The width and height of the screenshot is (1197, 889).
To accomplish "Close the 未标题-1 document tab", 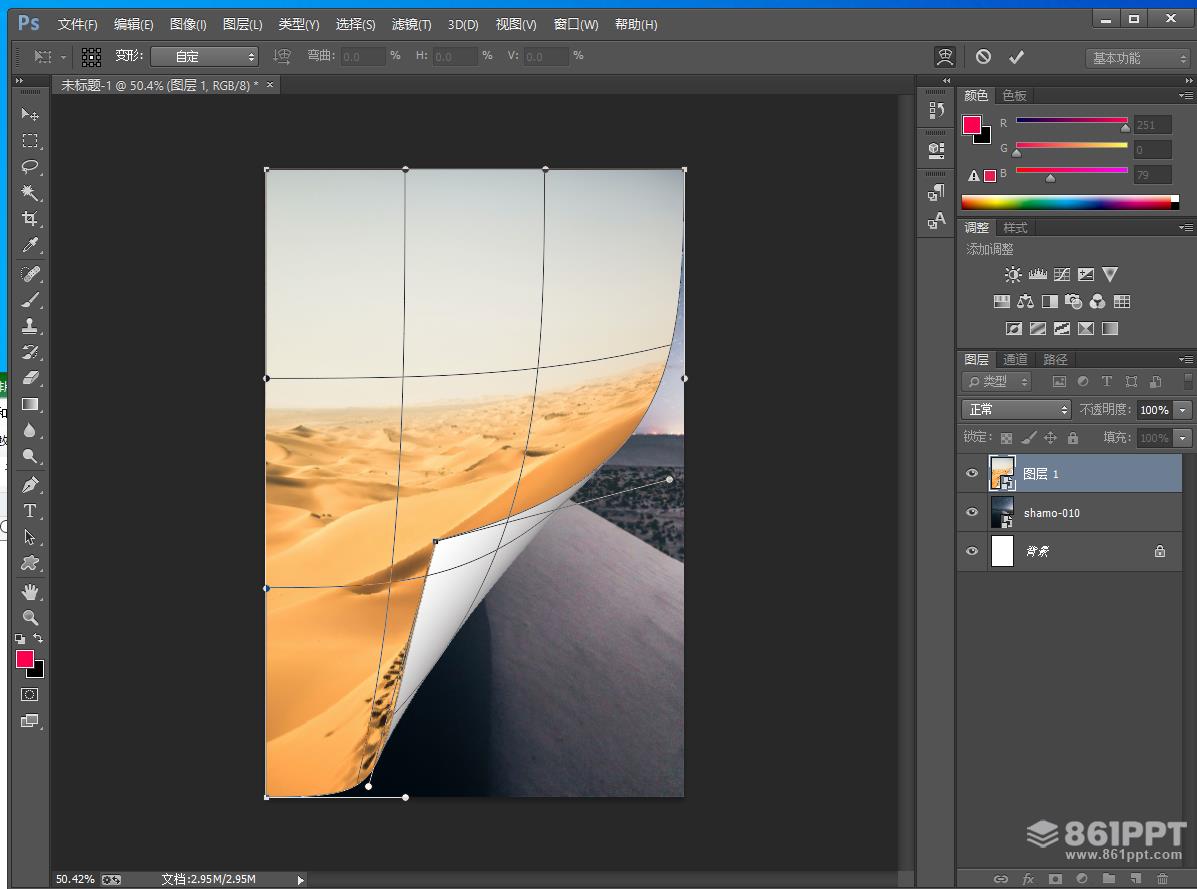I will coord(269,85).
